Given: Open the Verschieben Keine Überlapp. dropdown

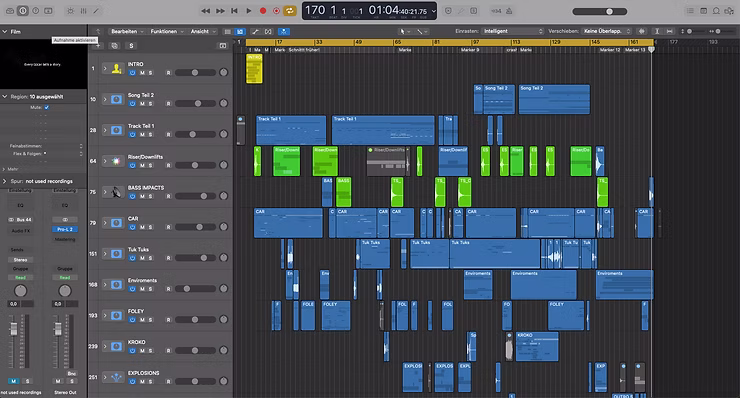Looking at the screenshot, I should click(607, 31).
